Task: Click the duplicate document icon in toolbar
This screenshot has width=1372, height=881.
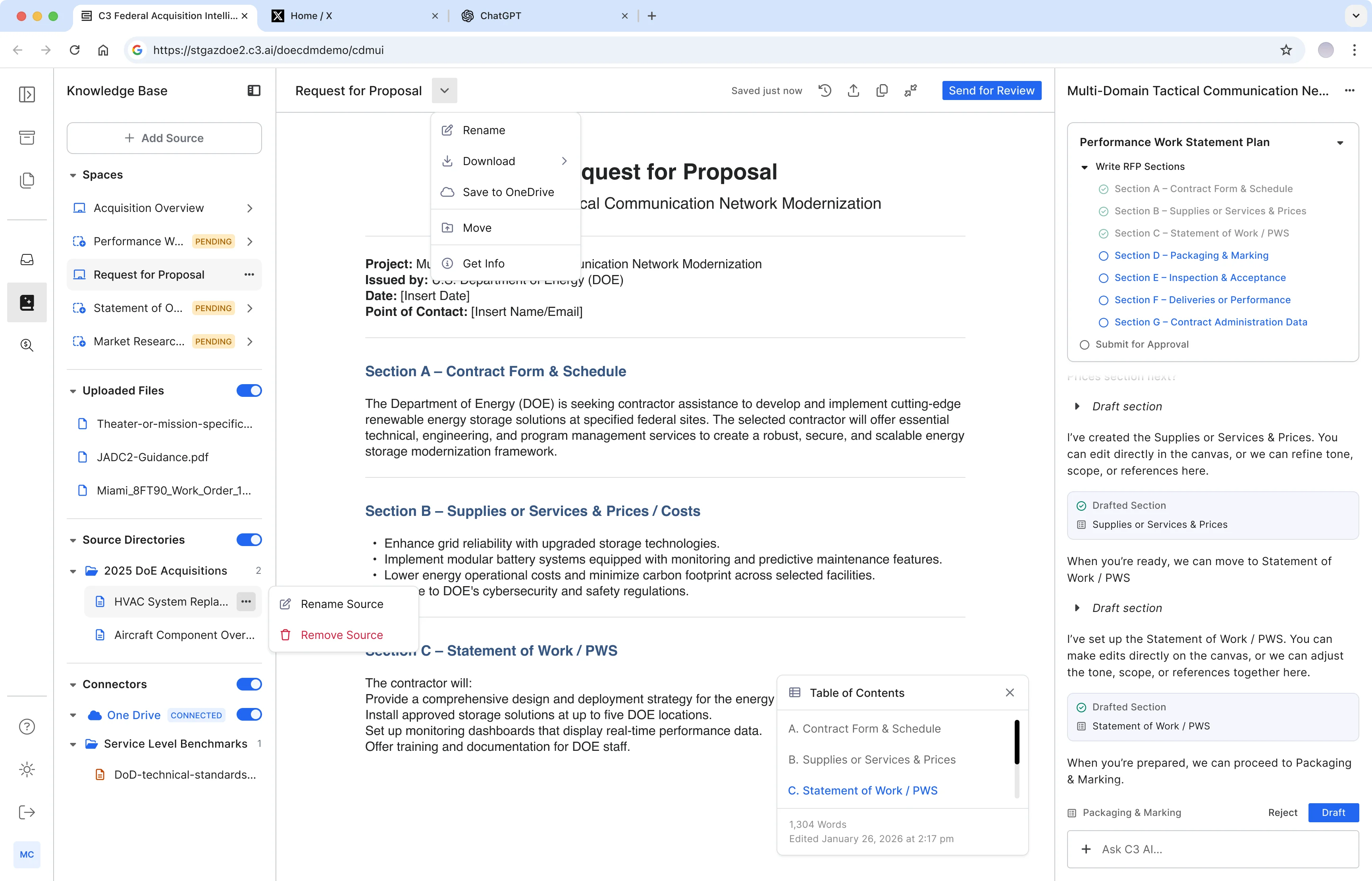Action: (882, 90)
